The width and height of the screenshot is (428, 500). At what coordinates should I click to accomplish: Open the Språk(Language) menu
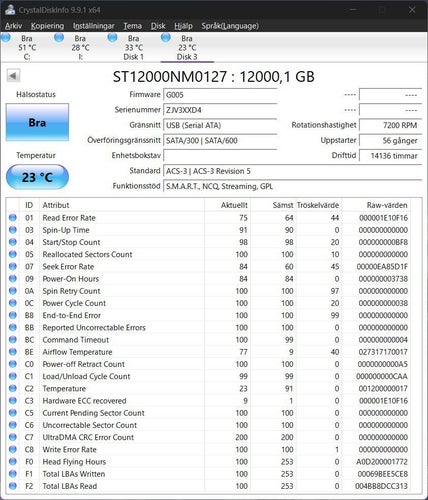point(230,26)
